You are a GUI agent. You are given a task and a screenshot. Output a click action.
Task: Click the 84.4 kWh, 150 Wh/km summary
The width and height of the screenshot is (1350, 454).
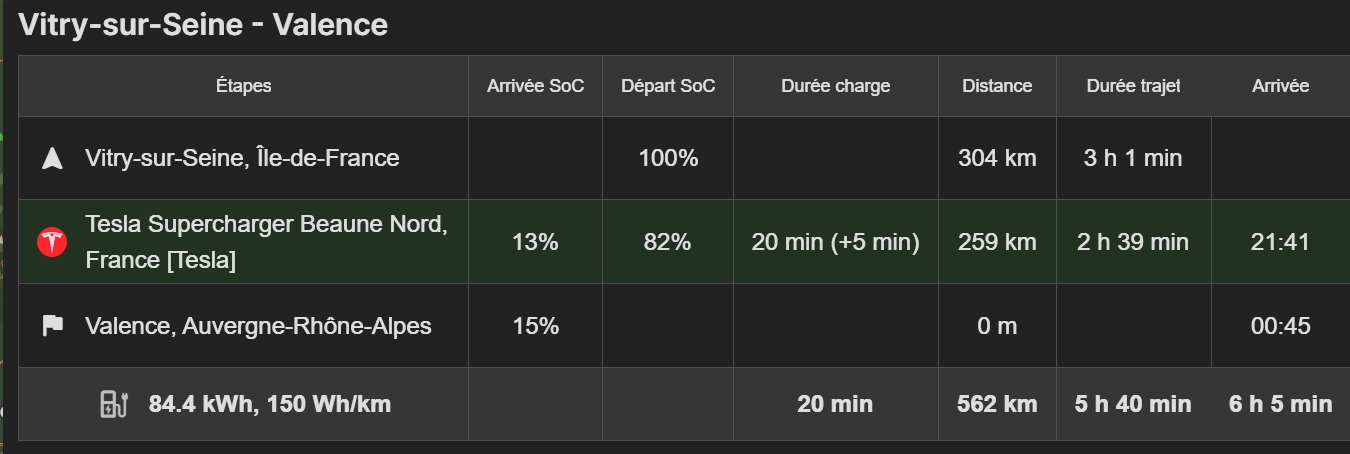coord(270,404)
